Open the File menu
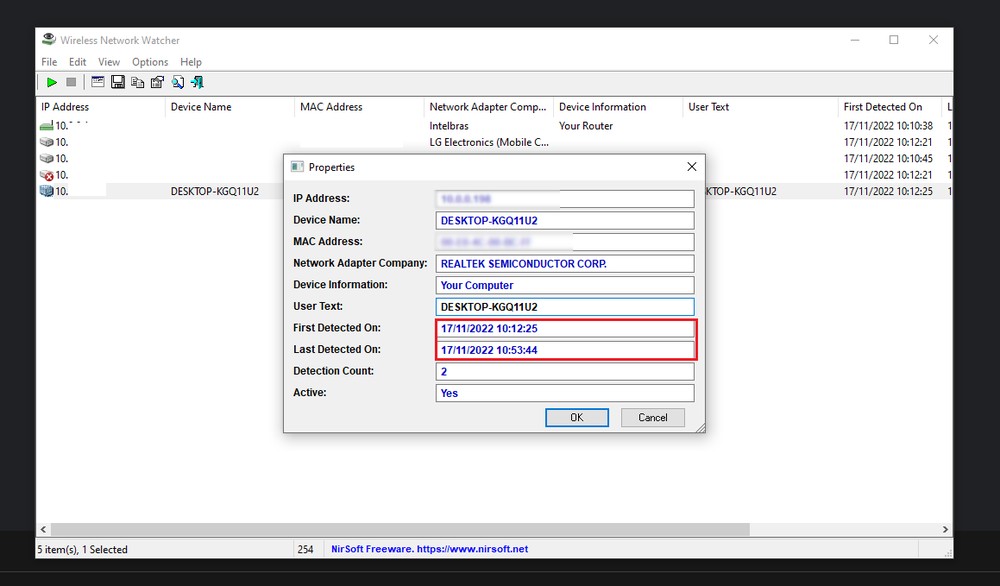Image resolution: width=1000 pixels, height=586 pixels. point(48,61)
